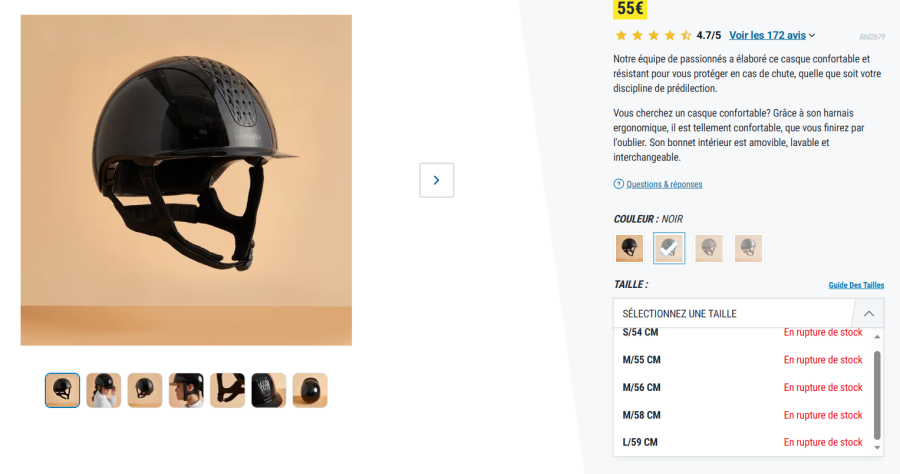This screenshot has width=900, height=474.
Task: Select size M/55 CM option
Action: (743, 360)
